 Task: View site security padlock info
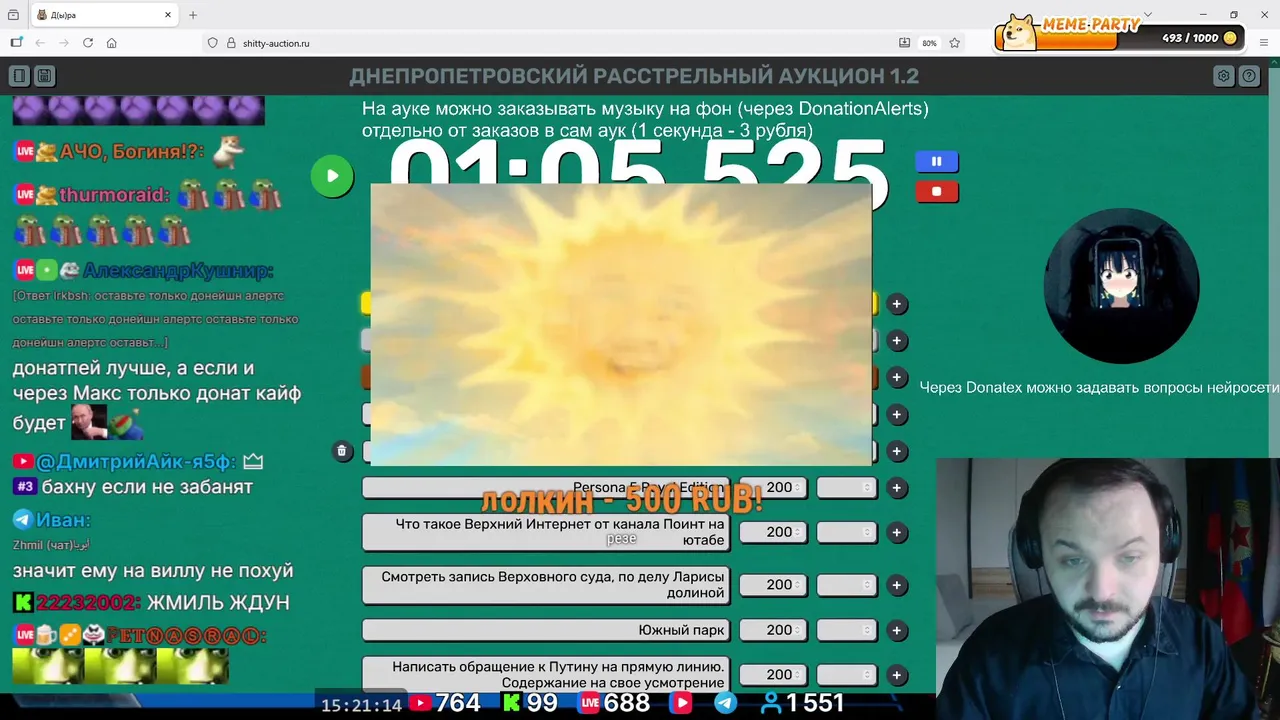231,43
